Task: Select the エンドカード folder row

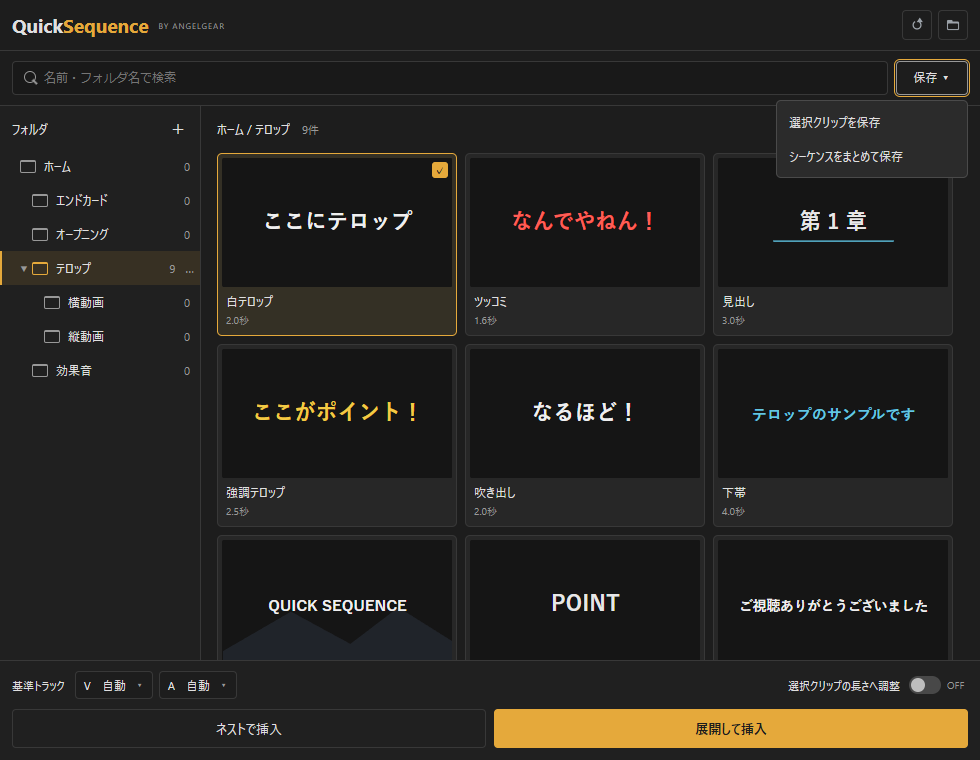Action: 100,201
